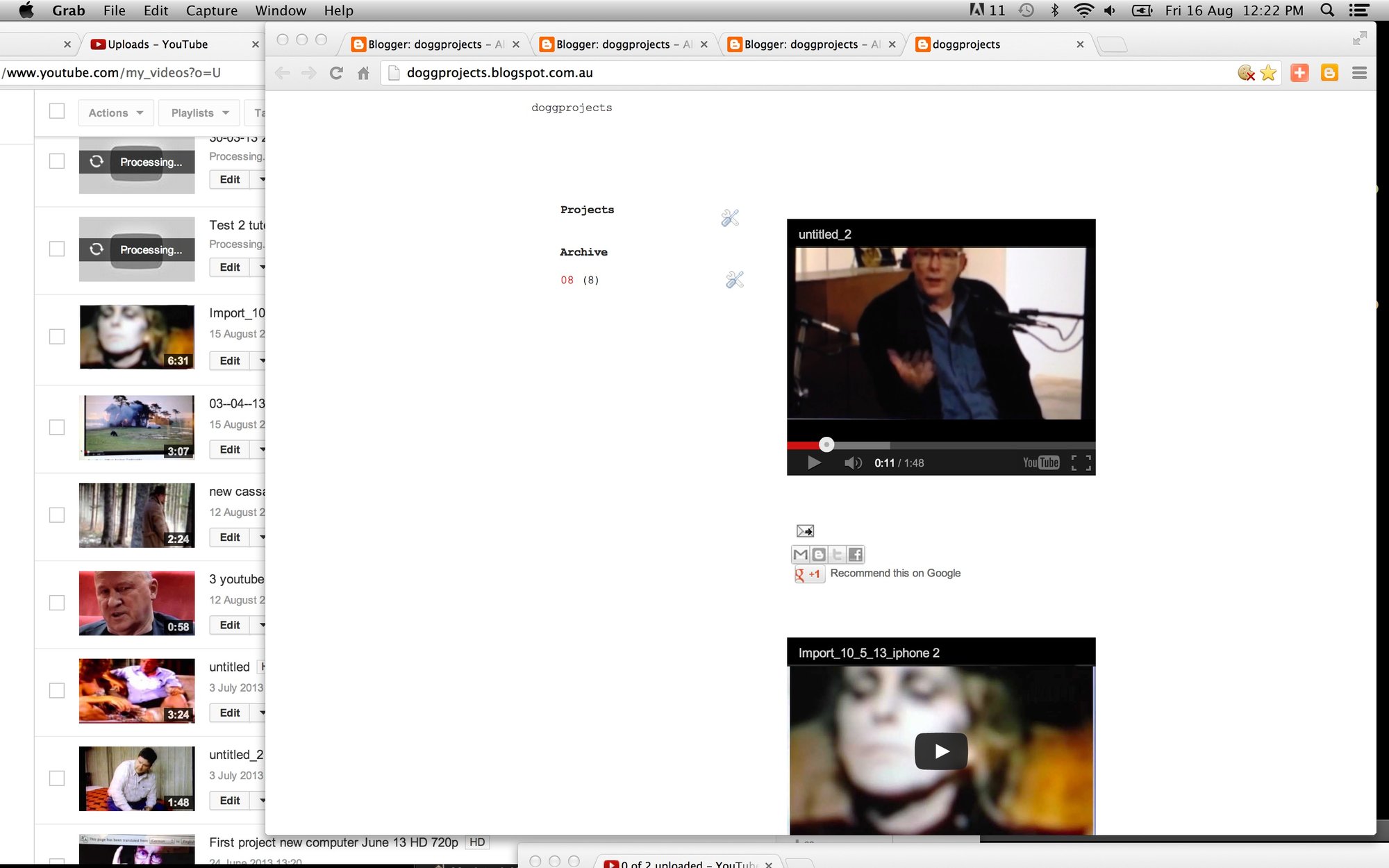Bookmark page with the star icon
This screenshot has width=1389, height=868.
coord(1268,73)
